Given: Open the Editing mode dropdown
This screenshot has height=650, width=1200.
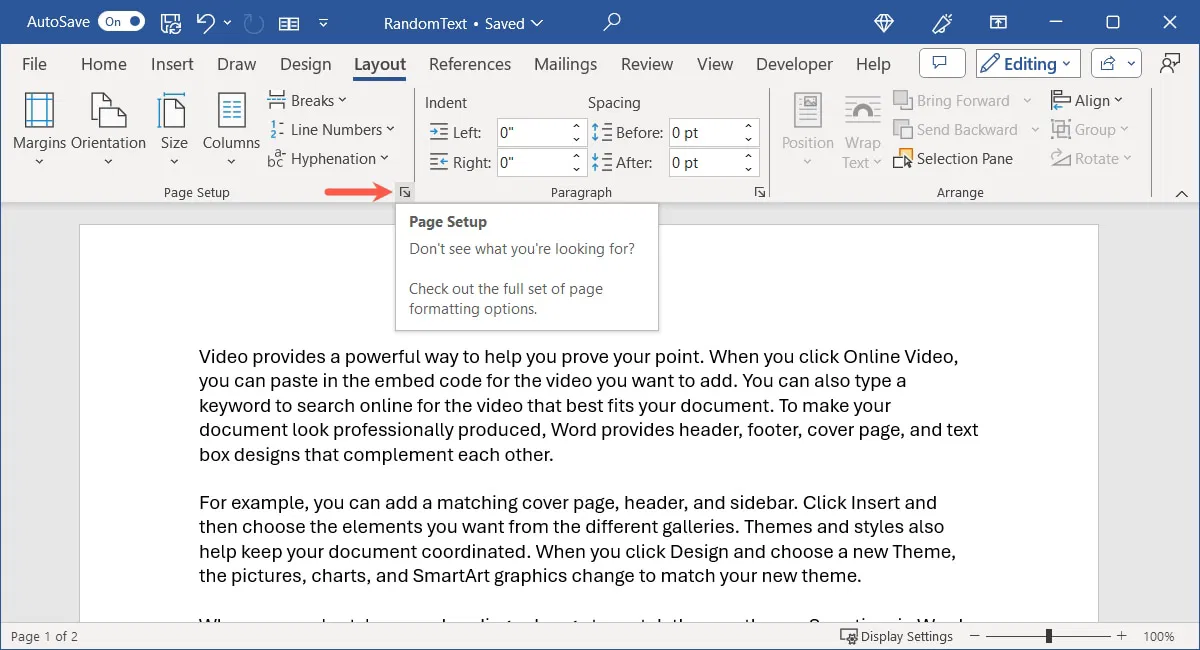Looking at the screenshot, I should point(1027,63).
